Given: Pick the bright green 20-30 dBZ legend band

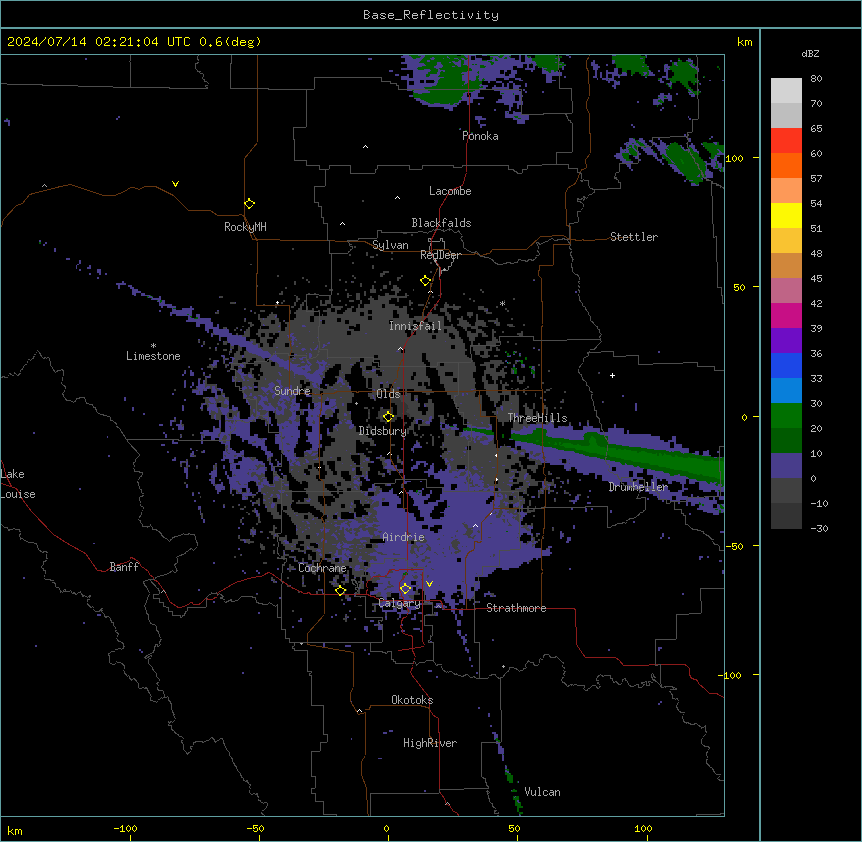Looking at the screenshot, I should 786,416.
